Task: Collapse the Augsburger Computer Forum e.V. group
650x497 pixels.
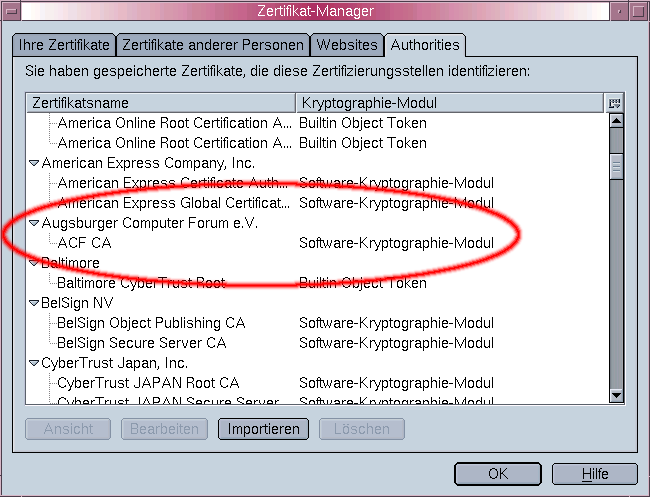Action: pyautogui.click(x=34, y=223)
